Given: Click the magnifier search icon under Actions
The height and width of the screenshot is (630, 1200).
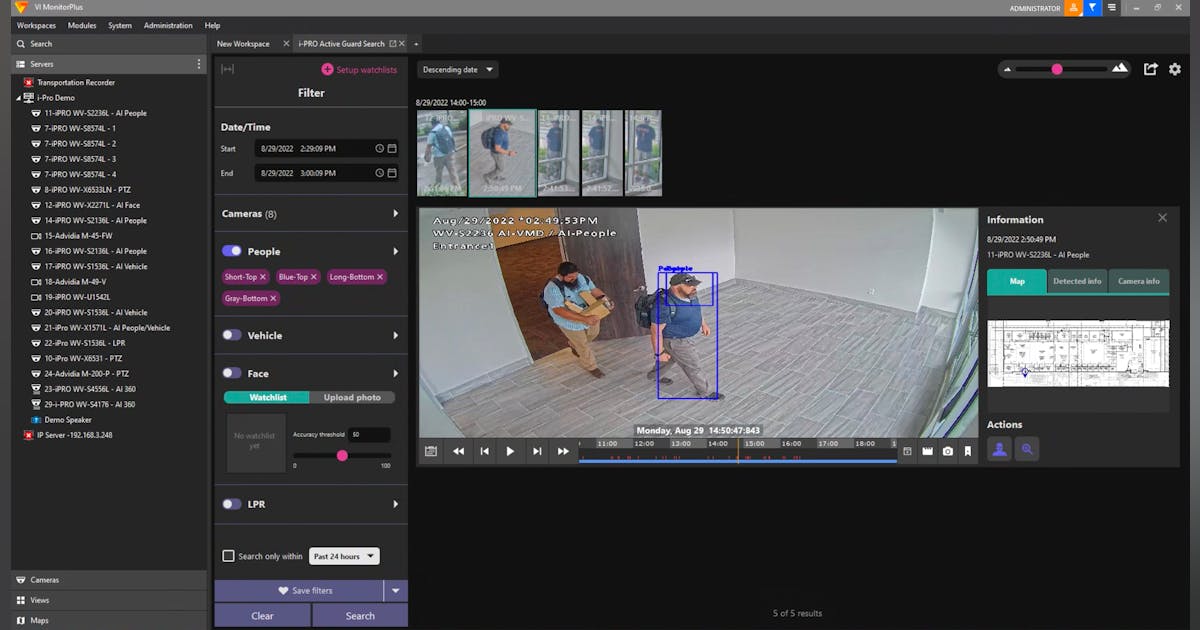Looking at the screenshot, I should point(1027,449).
